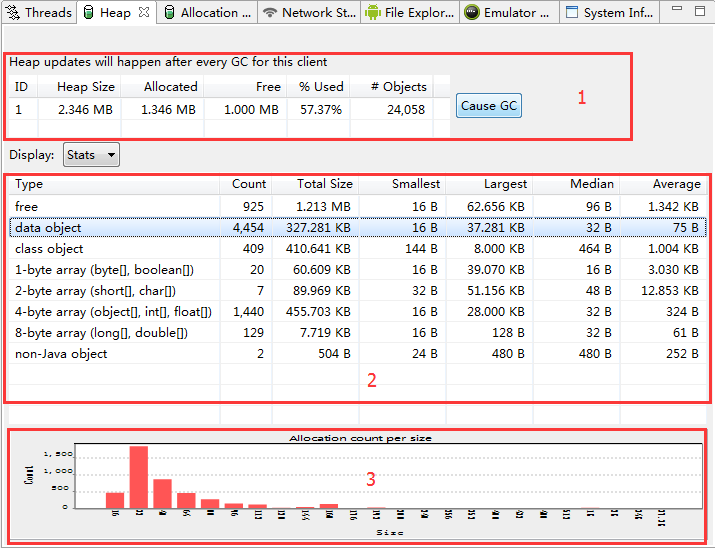Viewport: 715px width, 548px height.
Task: Select the class object row
Action: 358,249
